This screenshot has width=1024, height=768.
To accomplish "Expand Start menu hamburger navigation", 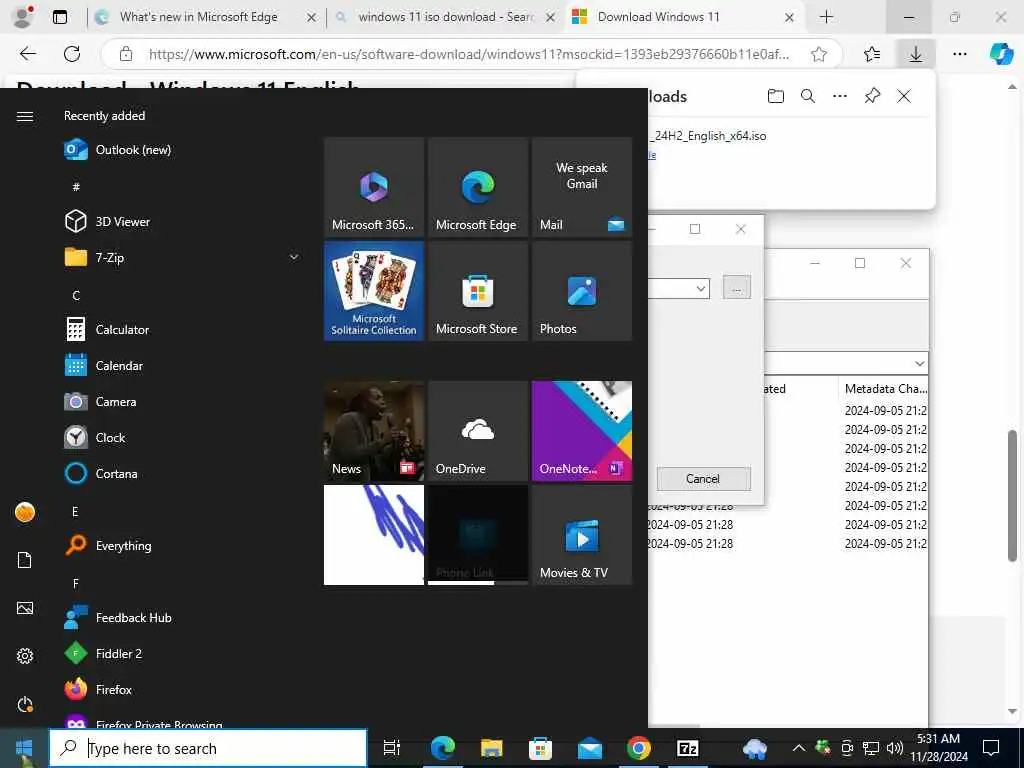I will [25, 116].
